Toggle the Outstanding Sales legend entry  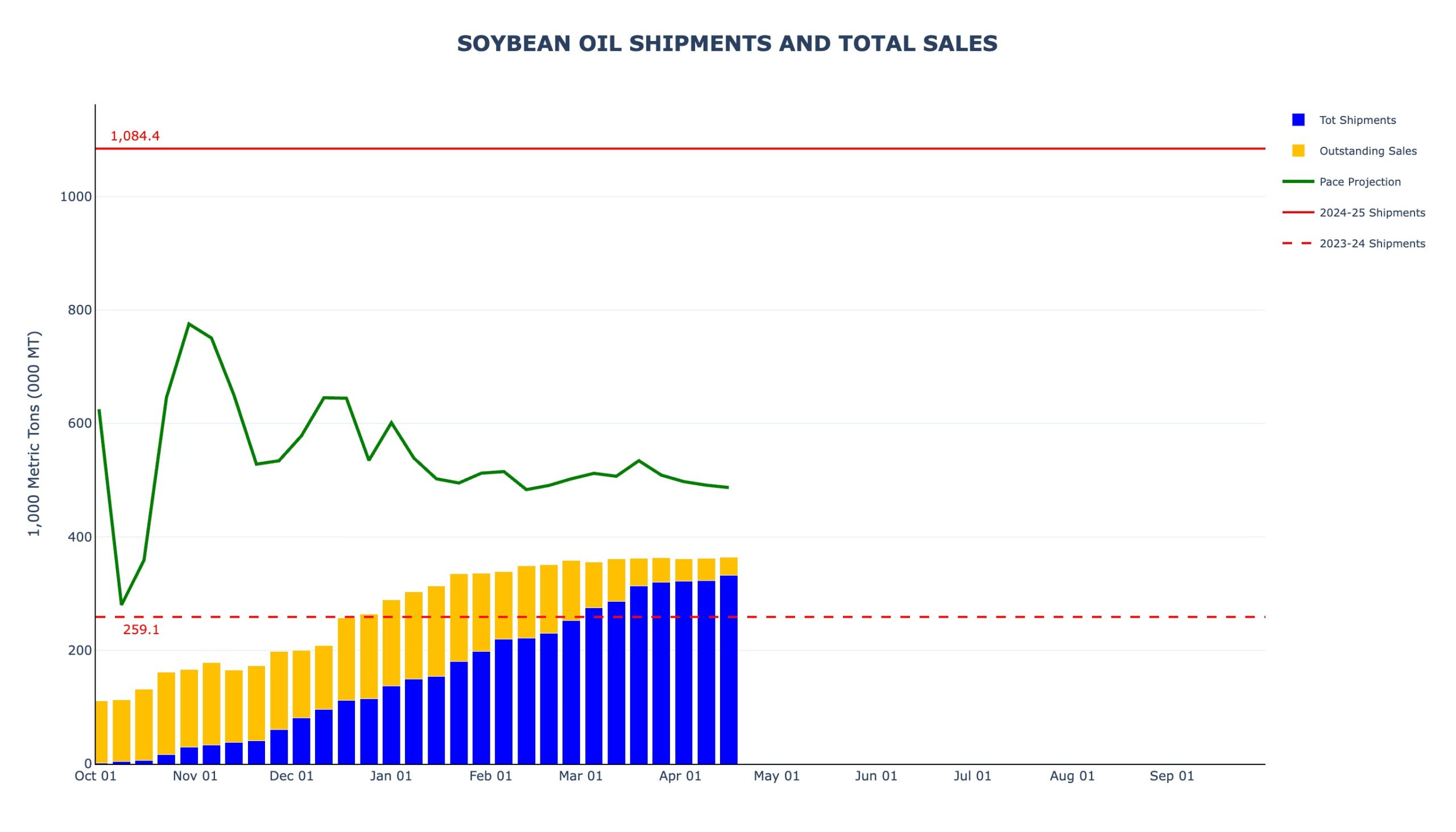coord(1367,151)
